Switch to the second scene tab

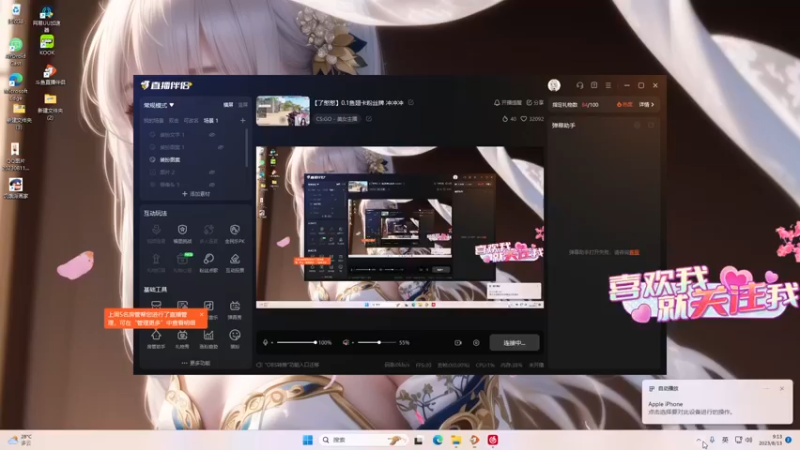click(173, 120)
